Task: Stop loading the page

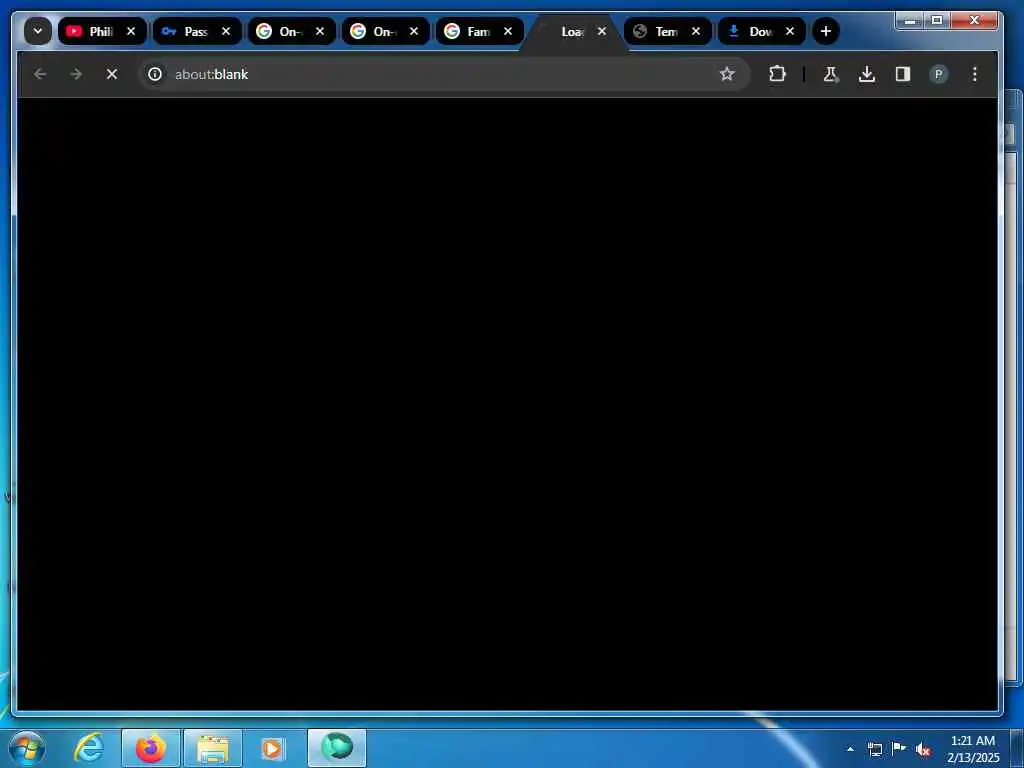Action: click(112, 74)
